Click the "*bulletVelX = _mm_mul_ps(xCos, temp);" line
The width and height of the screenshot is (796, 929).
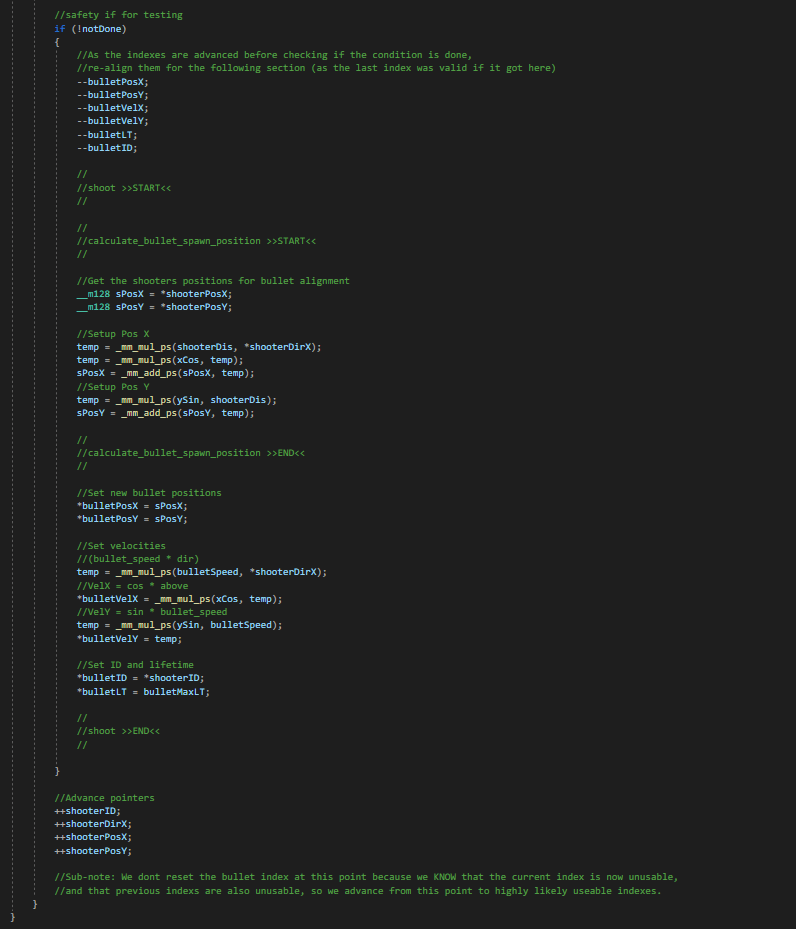pyautogui.click(x=179, y=598)
